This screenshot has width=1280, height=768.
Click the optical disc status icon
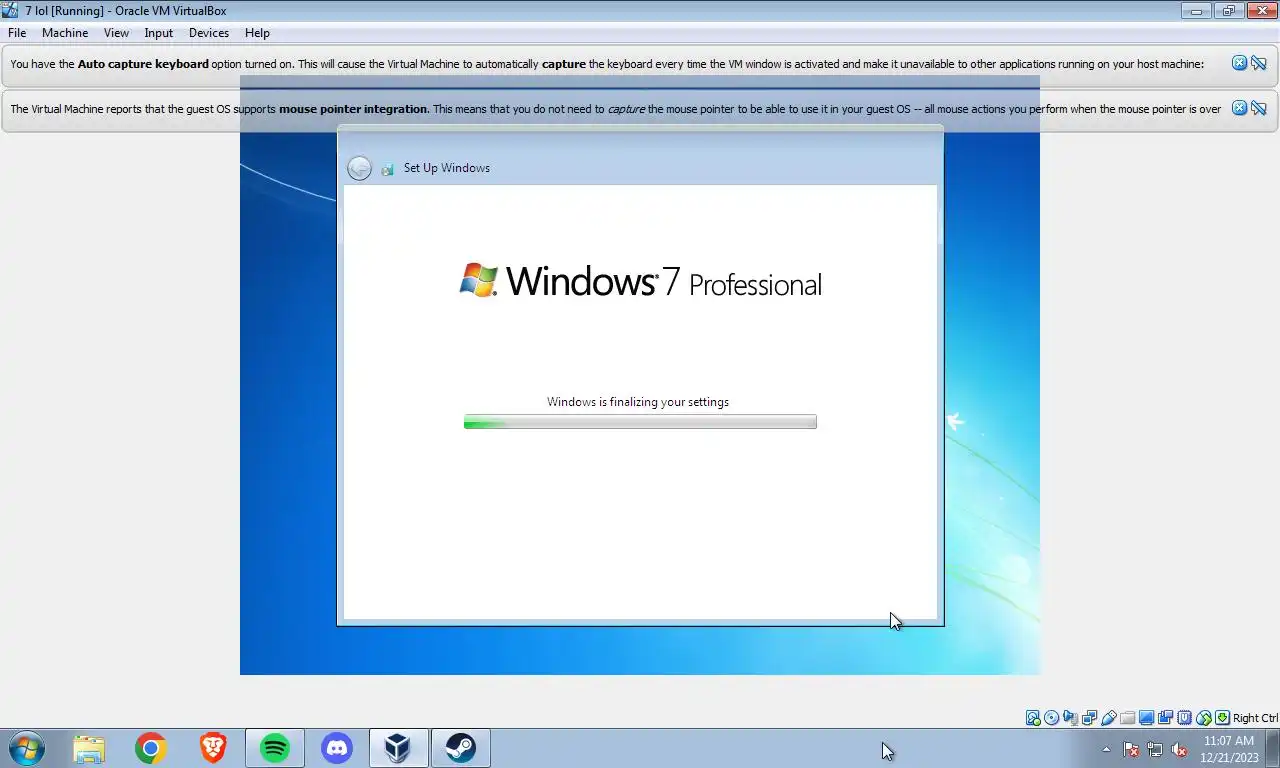[1051, 718]
